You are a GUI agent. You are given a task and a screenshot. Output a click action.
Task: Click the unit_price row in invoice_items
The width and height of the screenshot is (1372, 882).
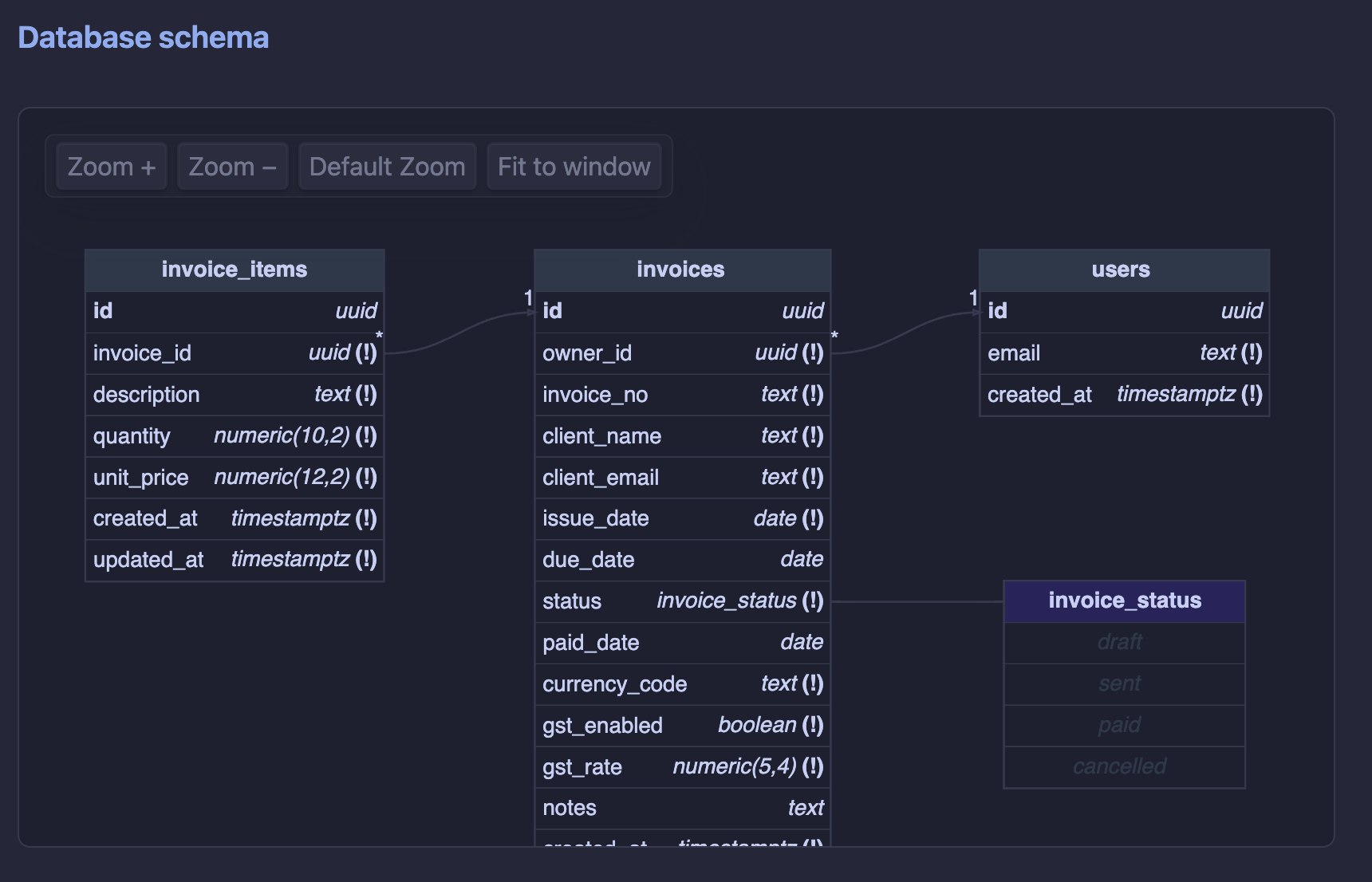point(235,478)
